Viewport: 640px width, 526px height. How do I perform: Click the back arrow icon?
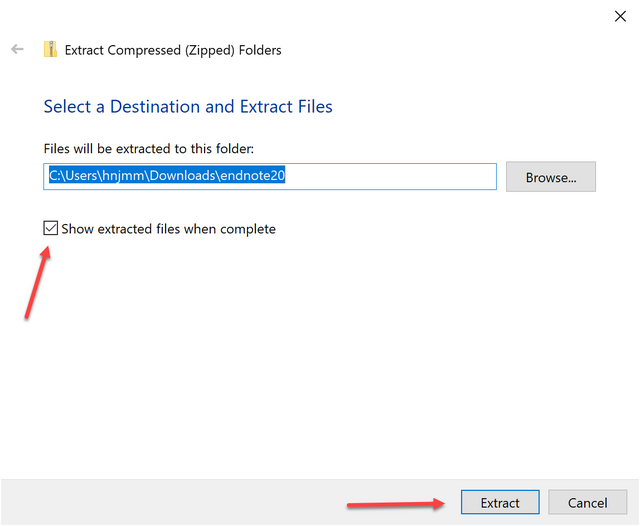(17, 49)
